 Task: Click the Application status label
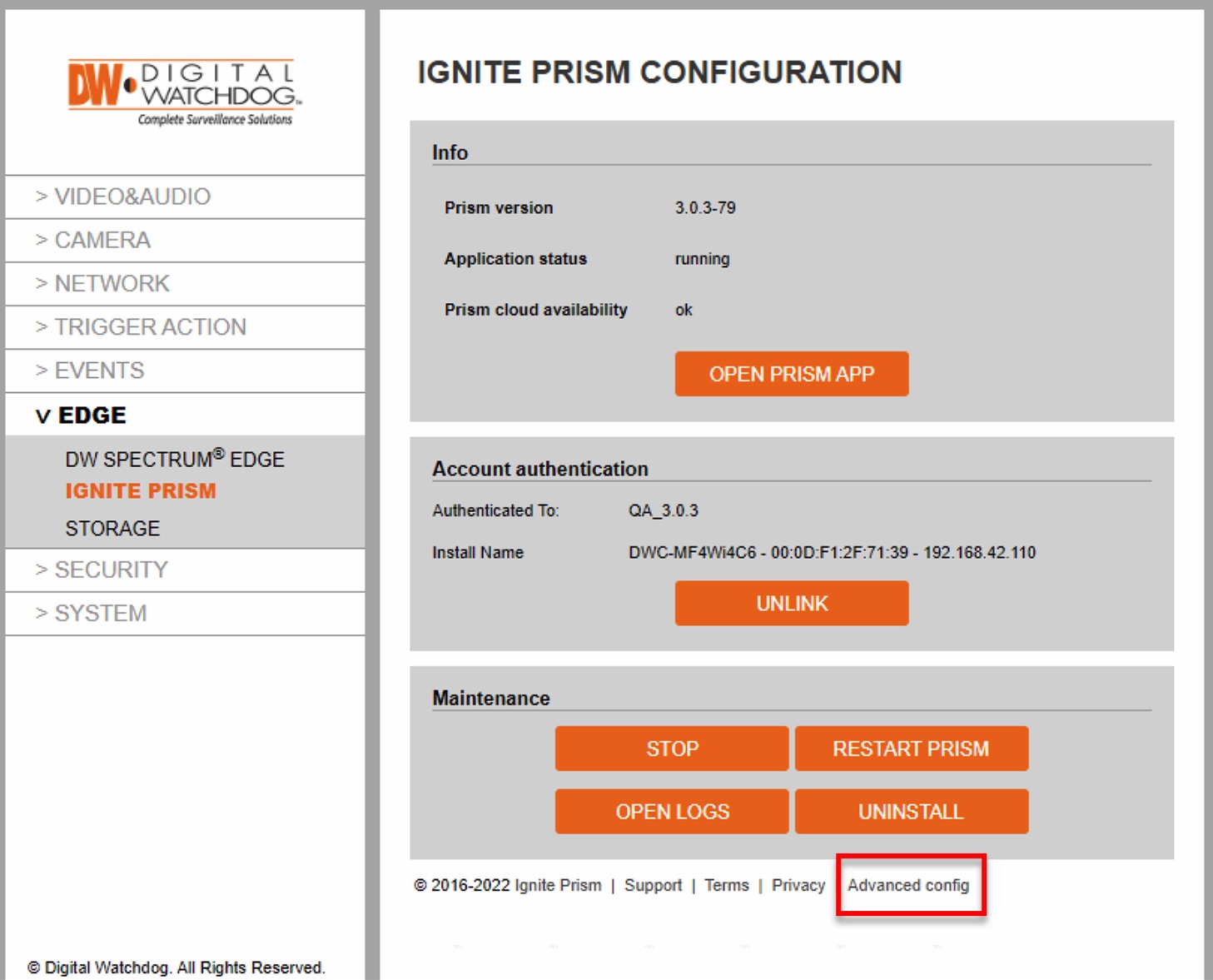515,259
